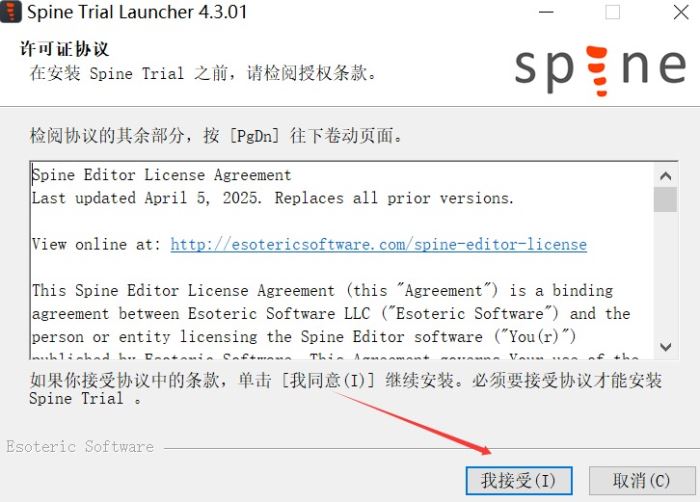
Task: Click the disabled maximize window button
Action: tap(612, 12)
